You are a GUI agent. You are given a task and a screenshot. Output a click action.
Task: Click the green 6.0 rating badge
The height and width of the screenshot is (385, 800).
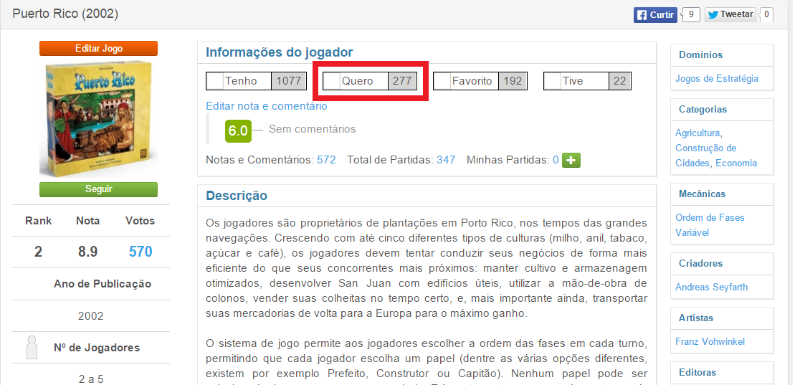tap(238, 131)
